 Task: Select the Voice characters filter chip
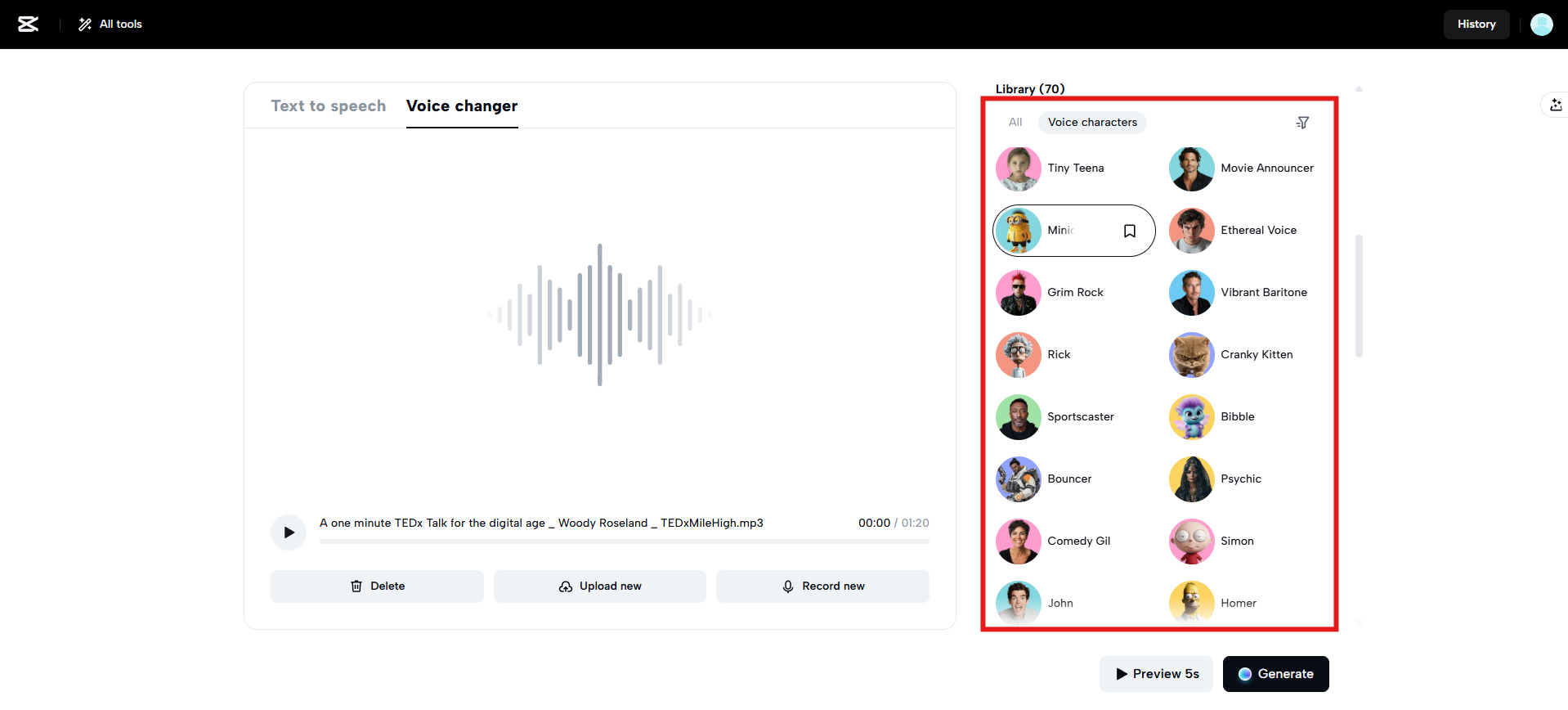pos(1092,123)
